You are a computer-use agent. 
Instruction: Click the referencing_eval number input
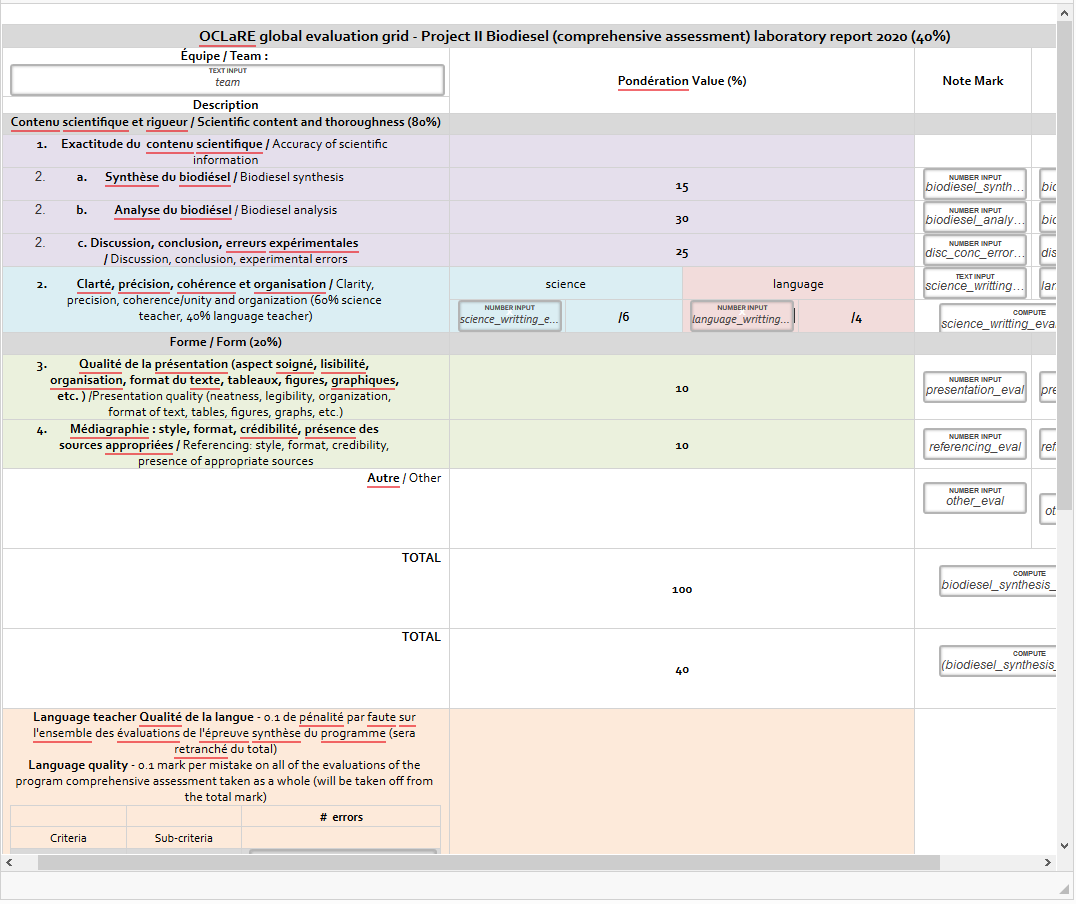[x=974, y=443]
